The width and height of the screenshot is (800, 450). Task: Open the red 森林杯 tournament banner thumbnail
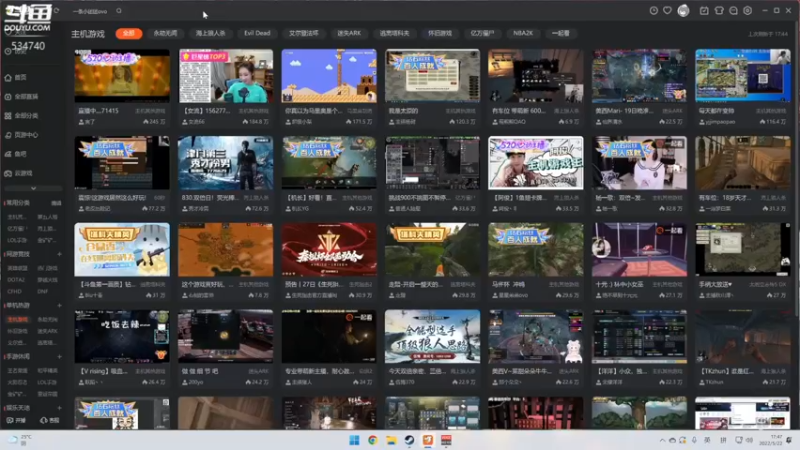(329, 249)
